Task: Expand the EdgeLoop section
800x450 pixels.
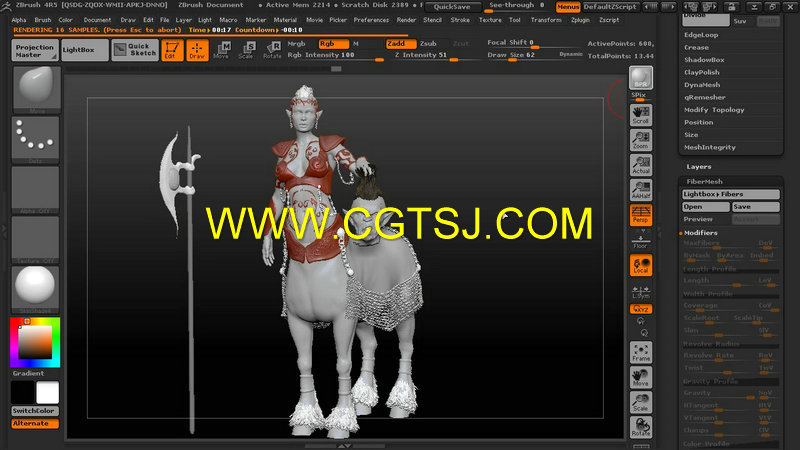Action: (x=701, y=35)
